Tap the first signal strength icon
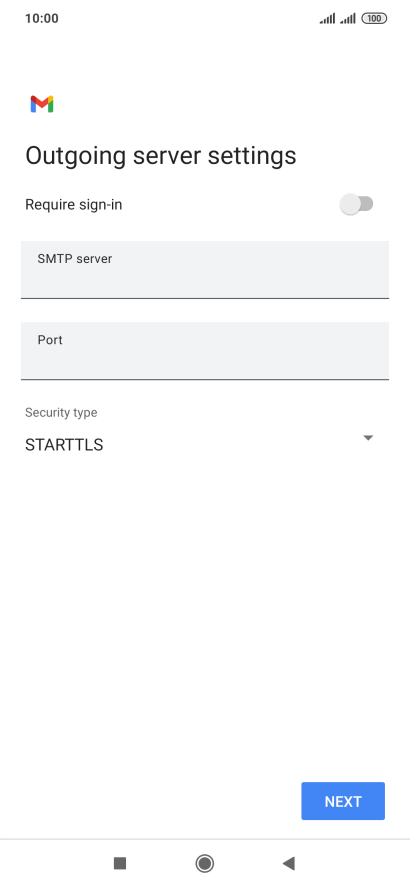The image size is (410, 888). (327, 19)
